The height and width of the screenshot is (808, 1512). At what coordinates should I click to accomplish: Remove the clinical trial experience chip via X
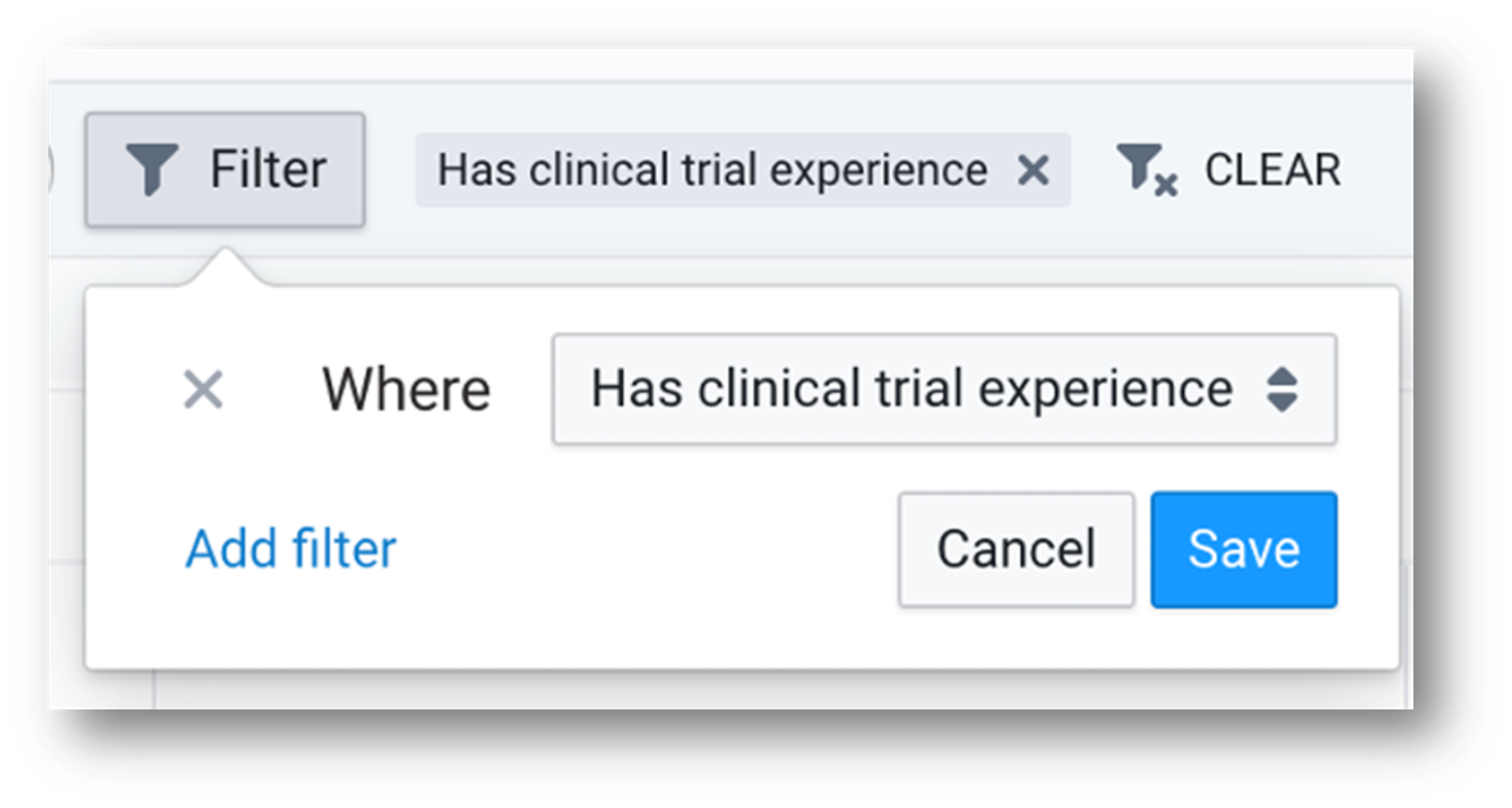pos(1033,171)
